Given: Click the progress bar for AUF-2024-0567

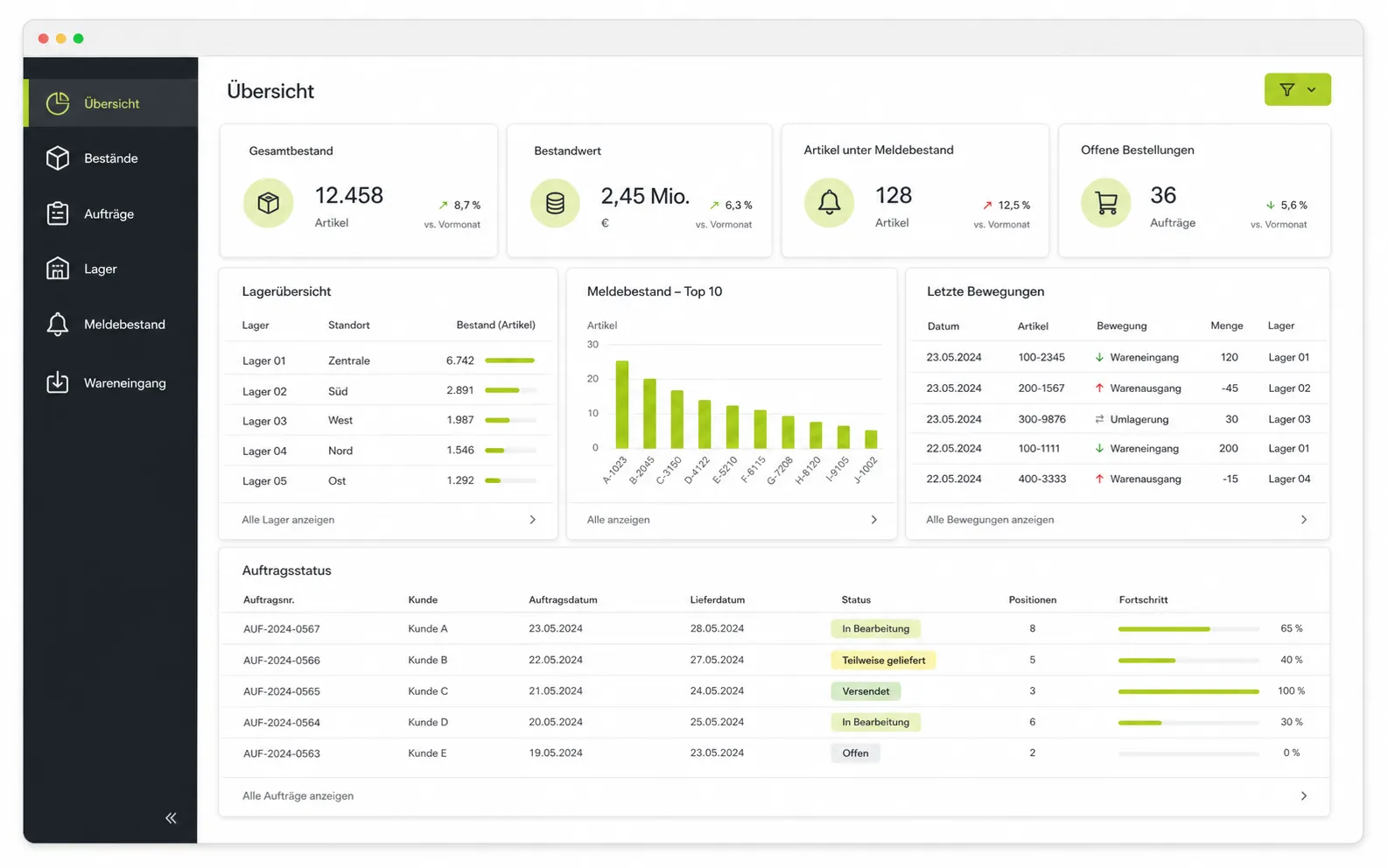Looking at the screenshot, I should click(1188, 629).
